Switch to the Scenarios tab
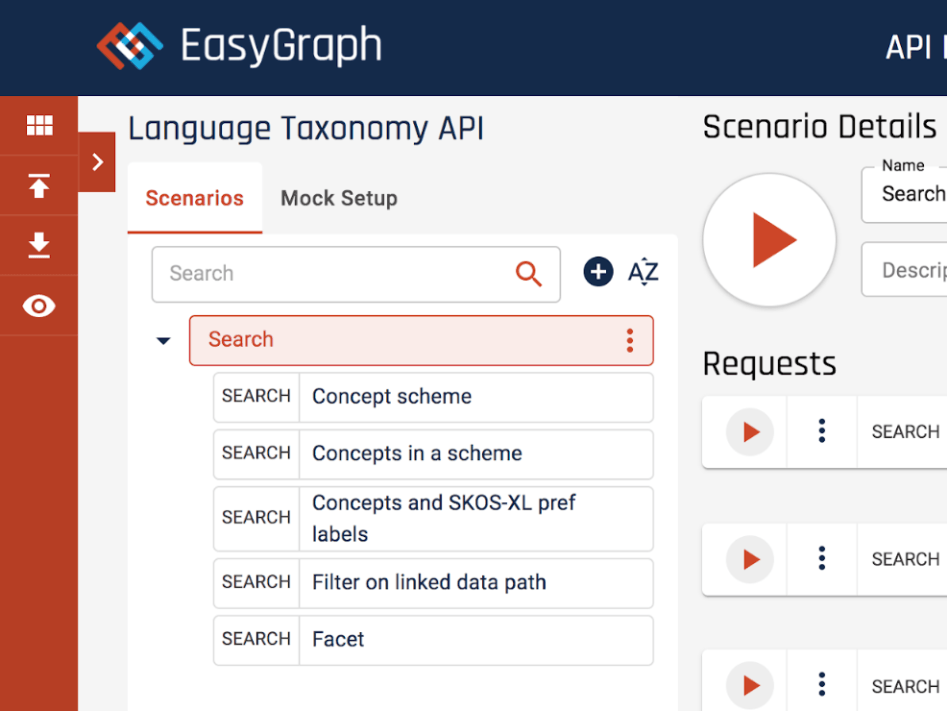This screenshot has width=947, height=711. tap(194, 198)
